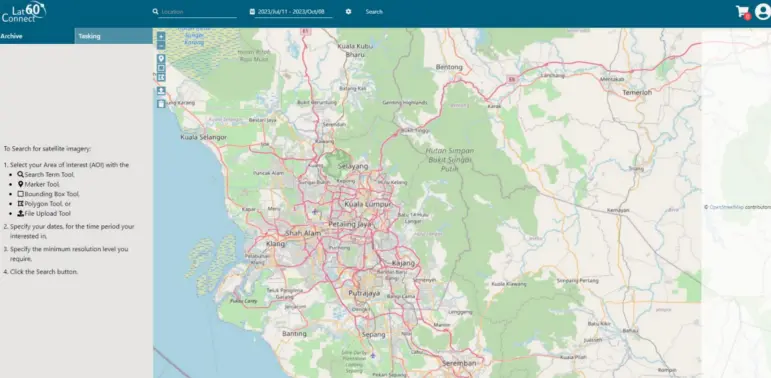771x378 pixels.
Task: Click the Search button in header
Action: 374,12
